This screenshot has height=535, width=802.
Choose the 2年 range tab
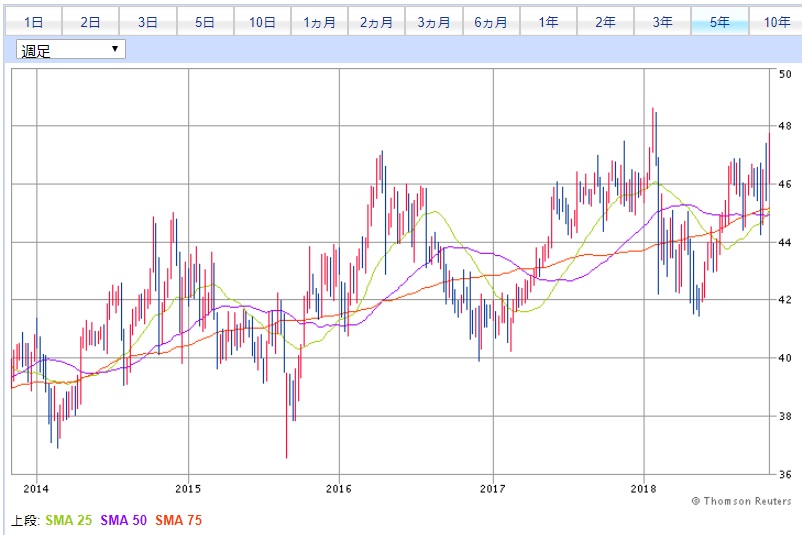click(x=605, y=21)
